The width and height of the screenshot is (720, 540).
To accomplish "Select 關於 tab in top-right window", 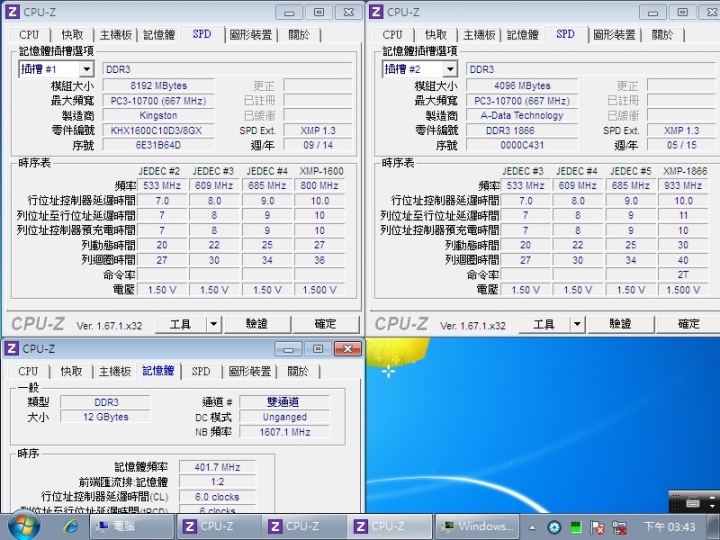I will pos(663,35).
